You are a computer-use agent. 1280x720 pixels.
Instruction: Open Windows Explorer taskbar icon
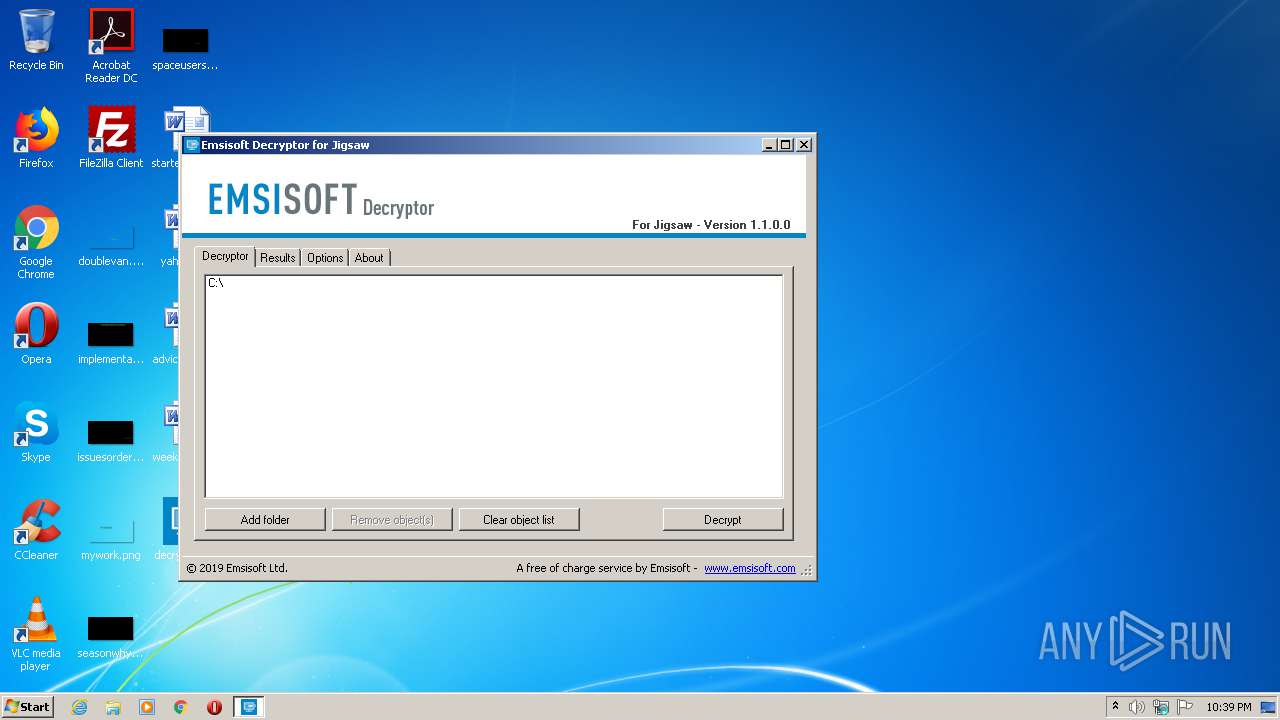point(113,707)
